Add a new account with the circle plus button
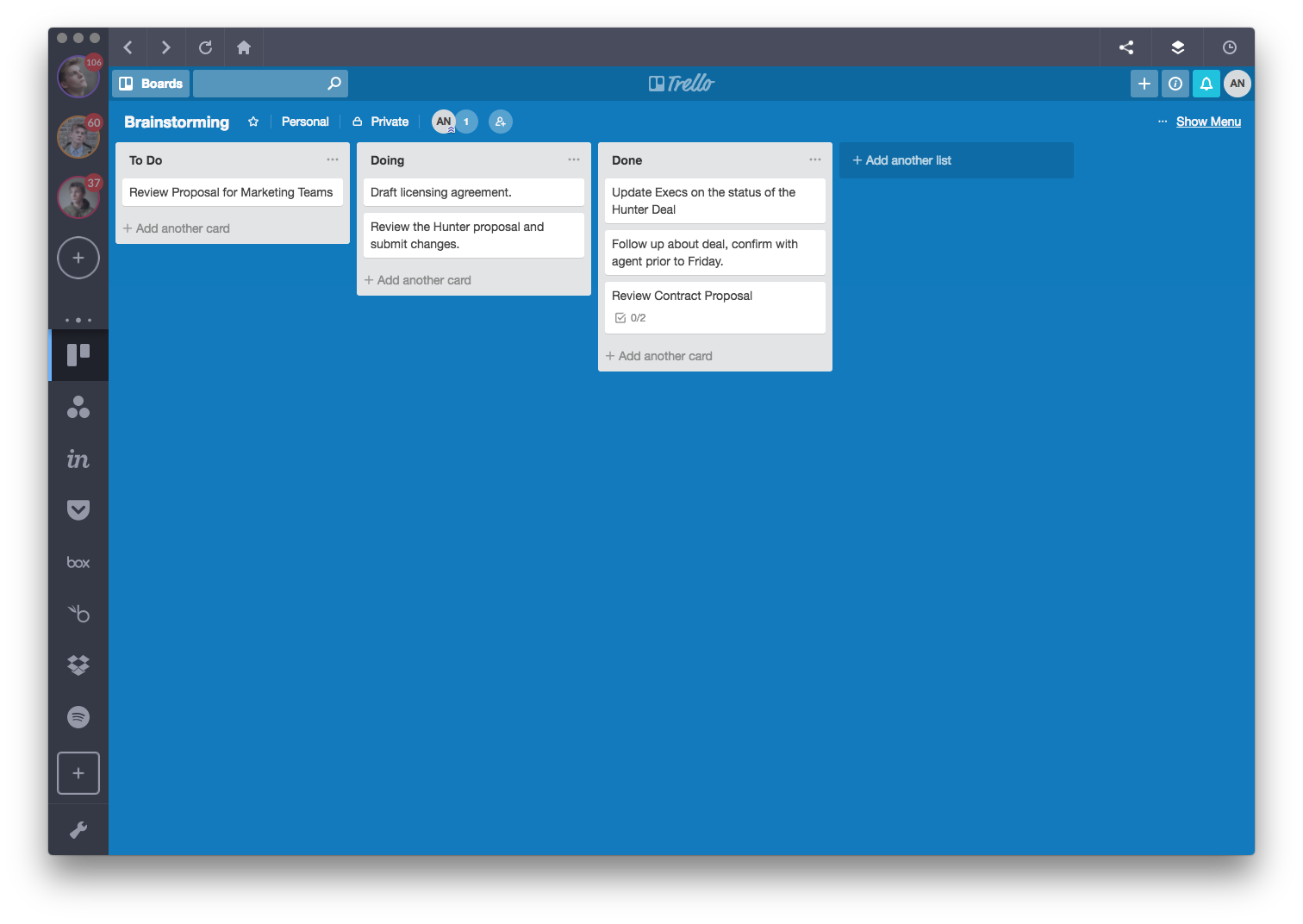The image size is (1303, 924). pos(78,258)
